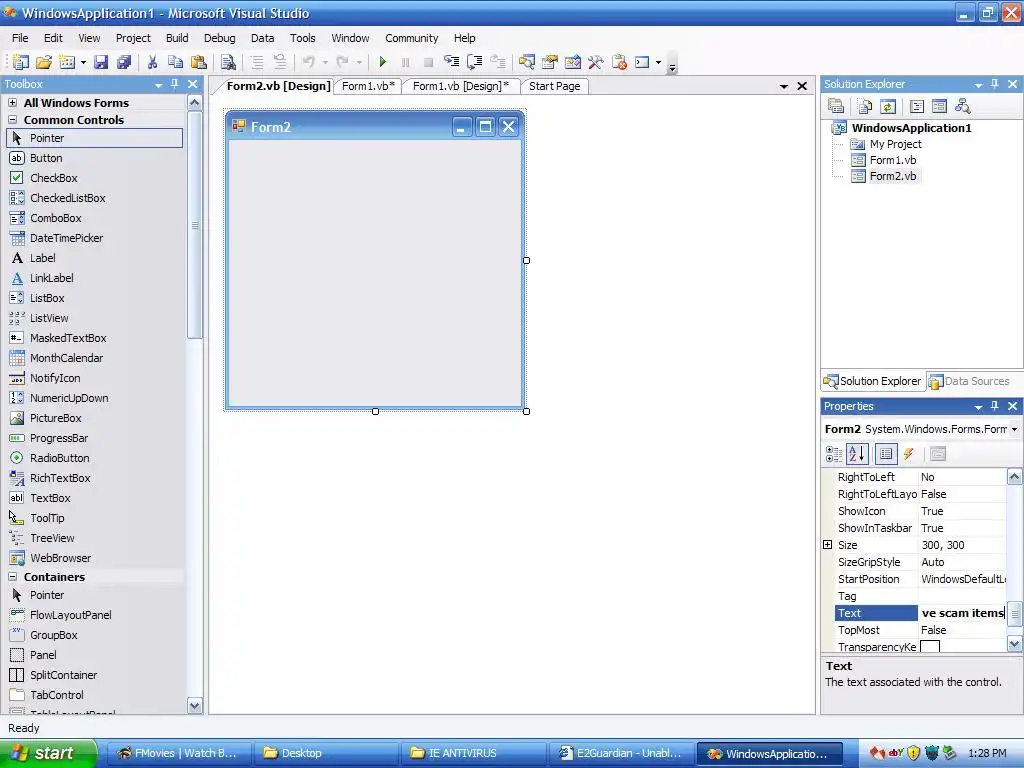Click the New Project icon

(x=20, y=62)
